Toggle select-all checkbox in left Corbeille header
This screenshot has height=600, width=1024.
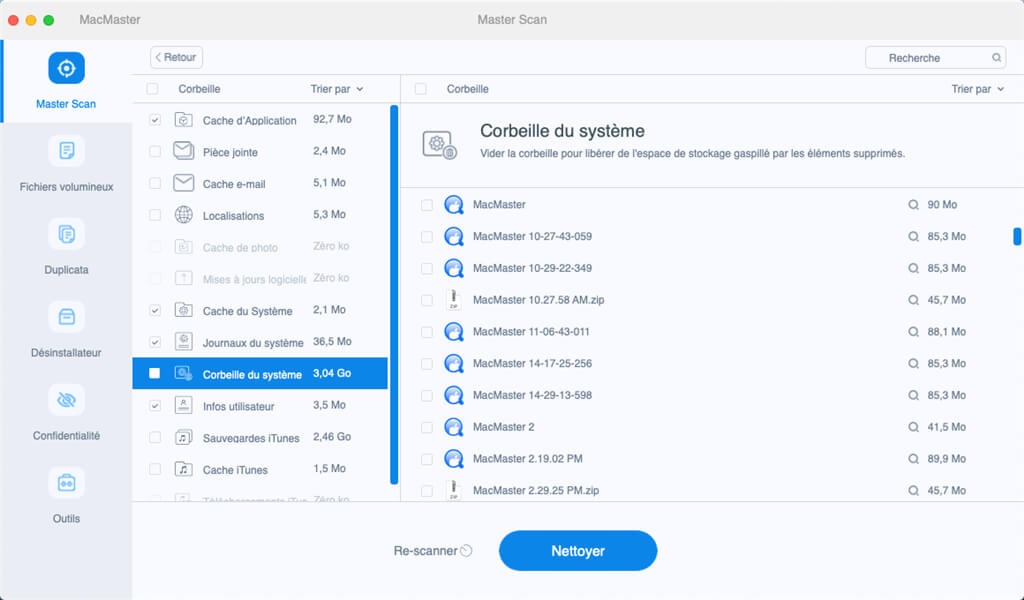pos(152,89)
